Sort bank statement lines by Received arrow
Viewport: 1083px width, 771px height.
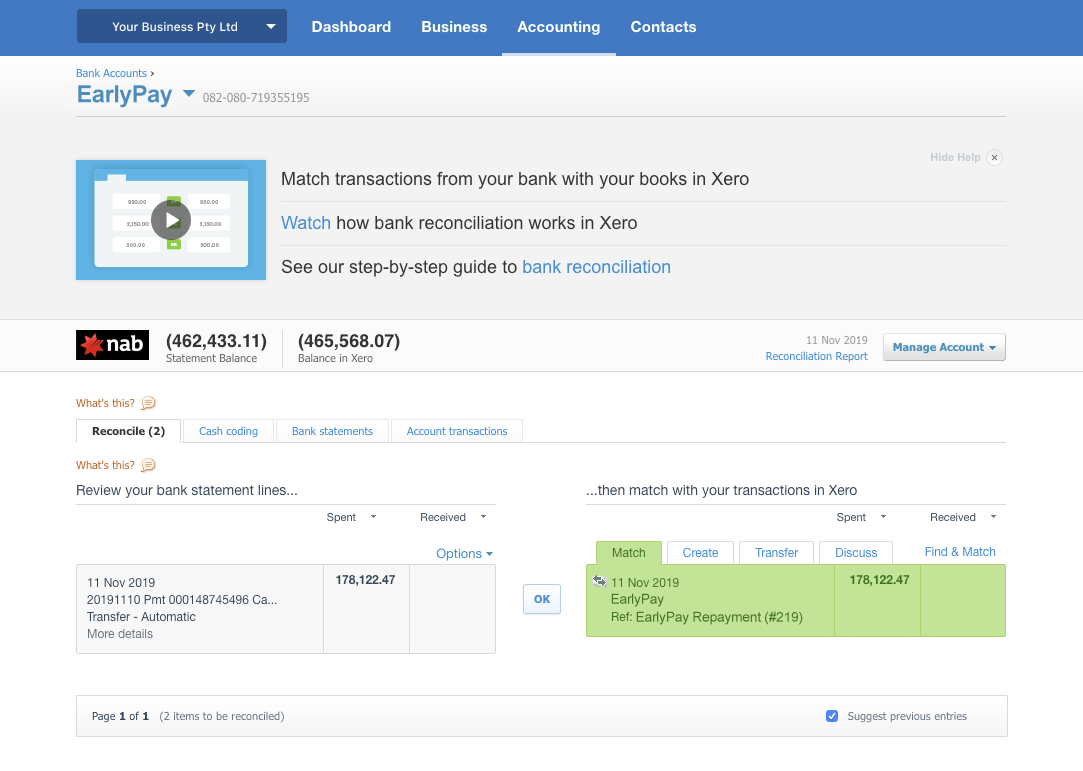pos(483,517)
